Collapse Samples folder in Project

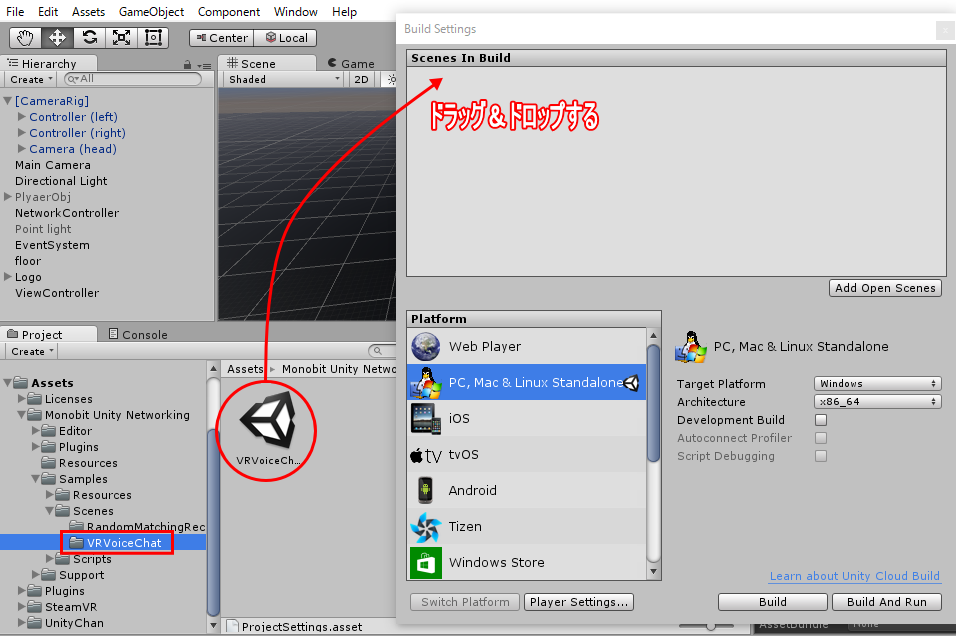[36, 479]
